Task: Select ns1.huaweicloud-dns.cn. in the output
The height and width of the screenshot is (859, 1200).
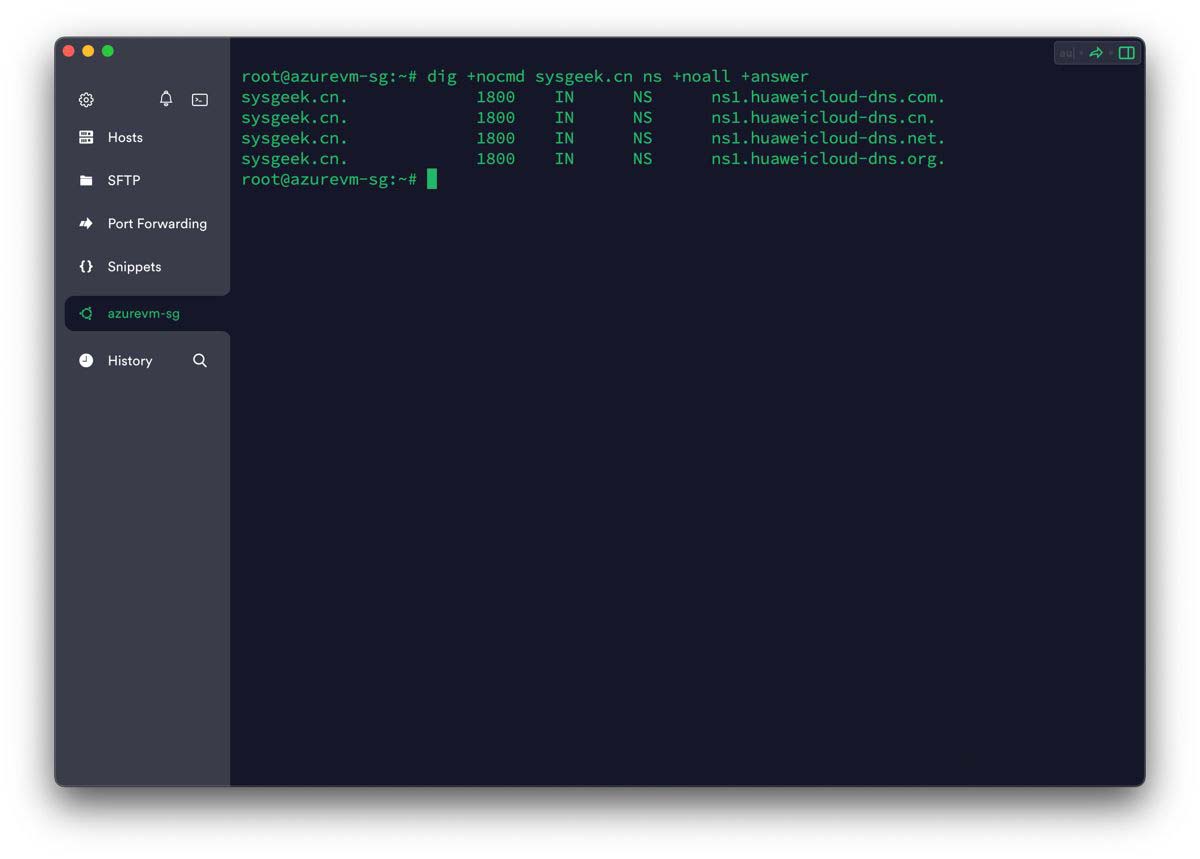Action: (x=823, y=118)
